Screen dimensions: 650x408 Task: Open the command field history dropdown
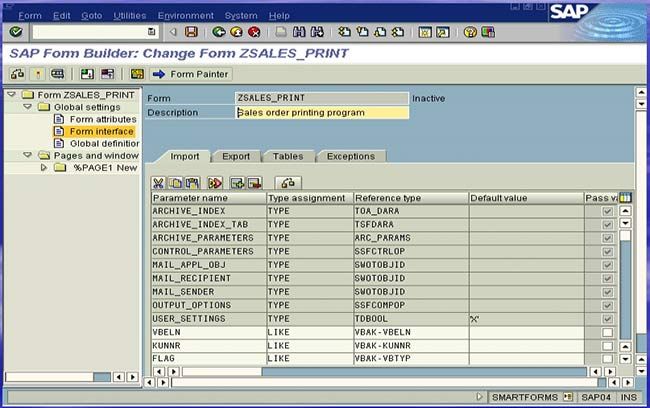152,32
